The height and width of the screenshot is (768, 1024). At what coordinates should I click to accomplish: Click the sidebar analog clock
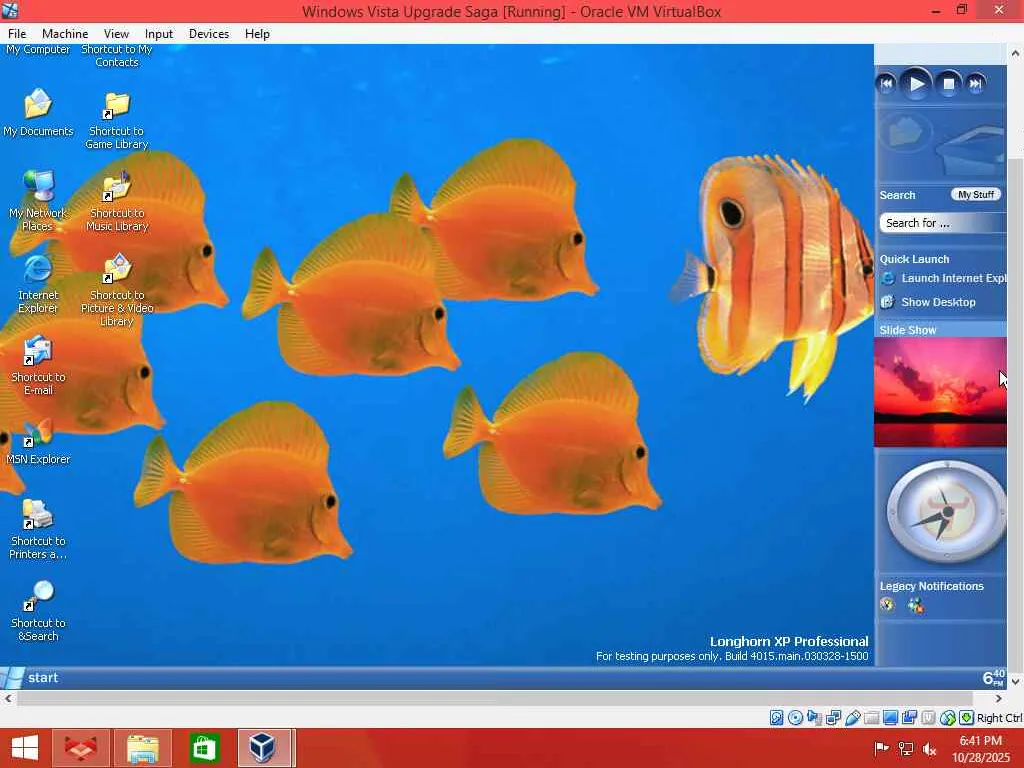click(x=946, y=512)
